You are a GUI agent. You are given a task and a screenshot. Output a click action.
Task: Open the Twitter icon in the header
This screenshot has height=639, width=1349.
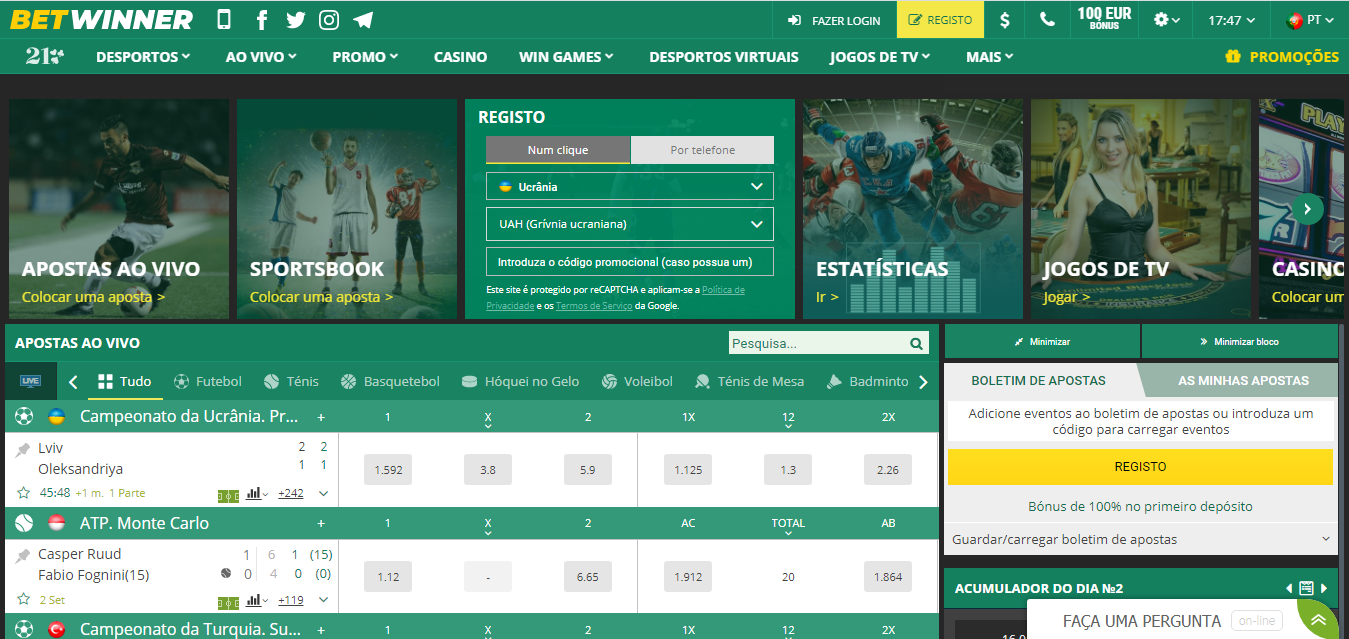pyautogui.click(x=295, y=20)
